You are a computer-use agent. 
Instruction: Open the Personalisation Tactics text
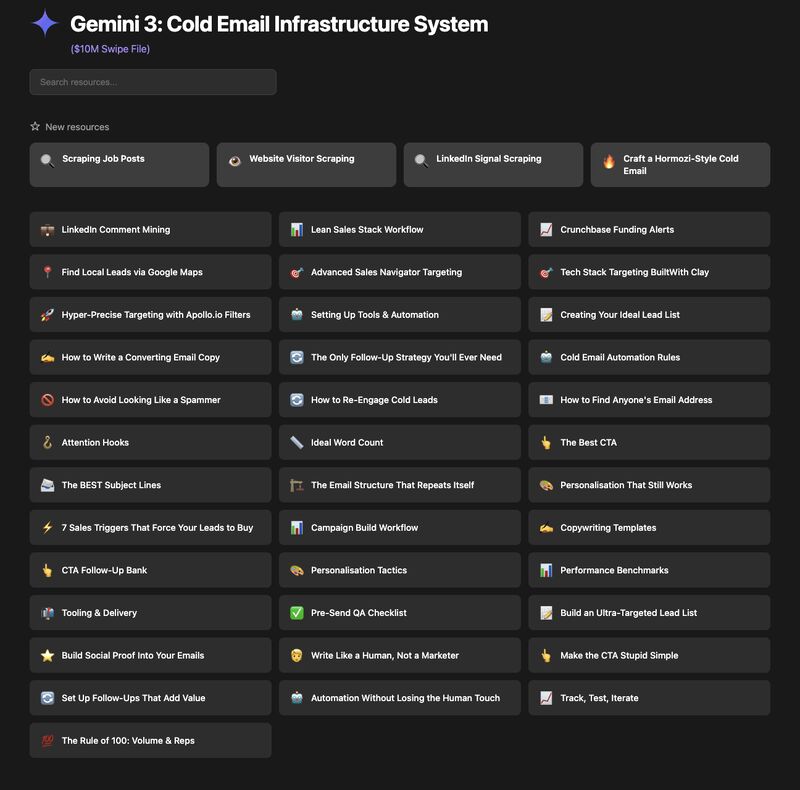[x=359, y=570]
